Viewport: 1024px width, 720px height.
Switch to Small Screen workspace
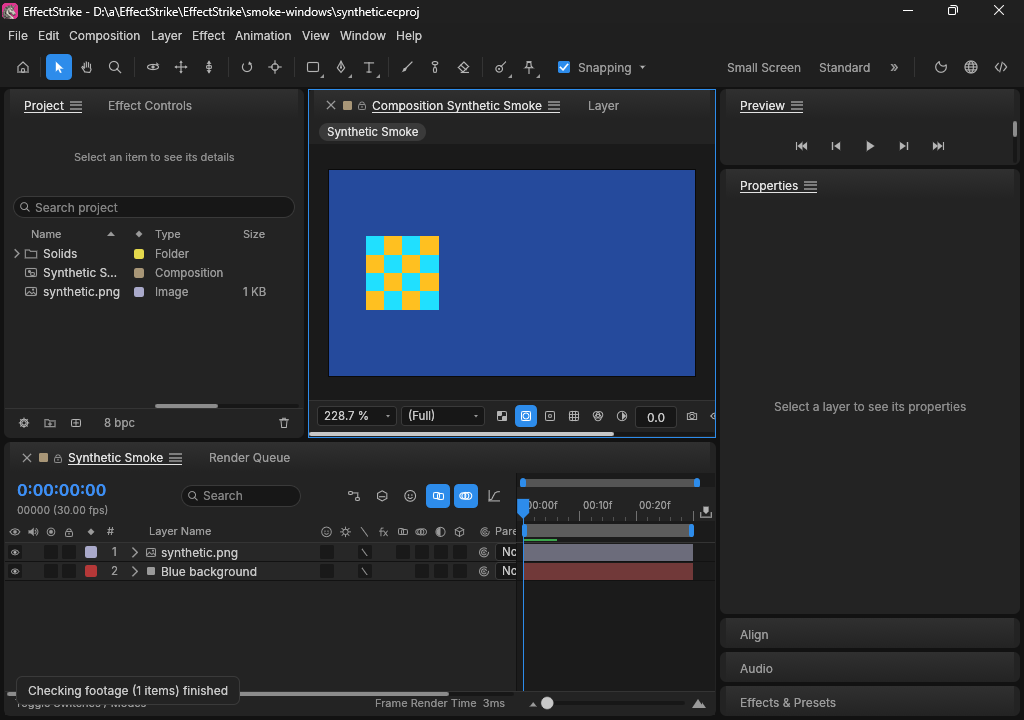(764, 68)
